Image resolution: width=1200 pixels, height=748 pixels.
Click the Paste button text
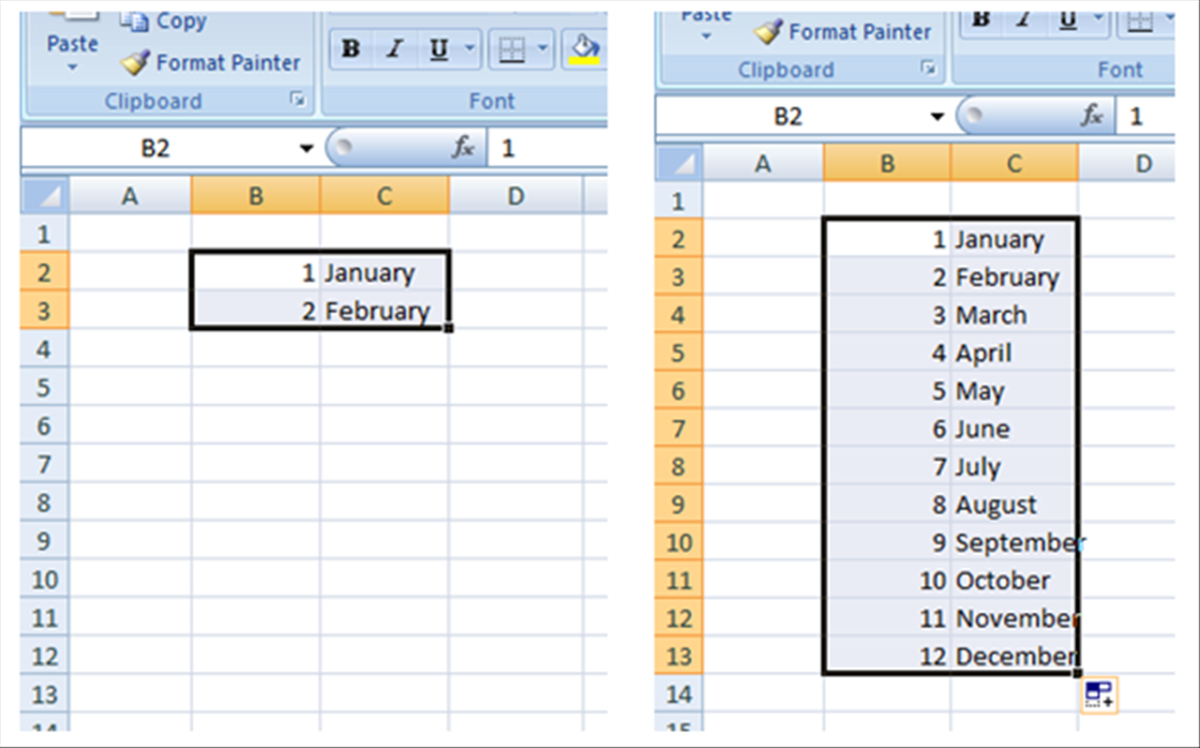click(71, 44)
